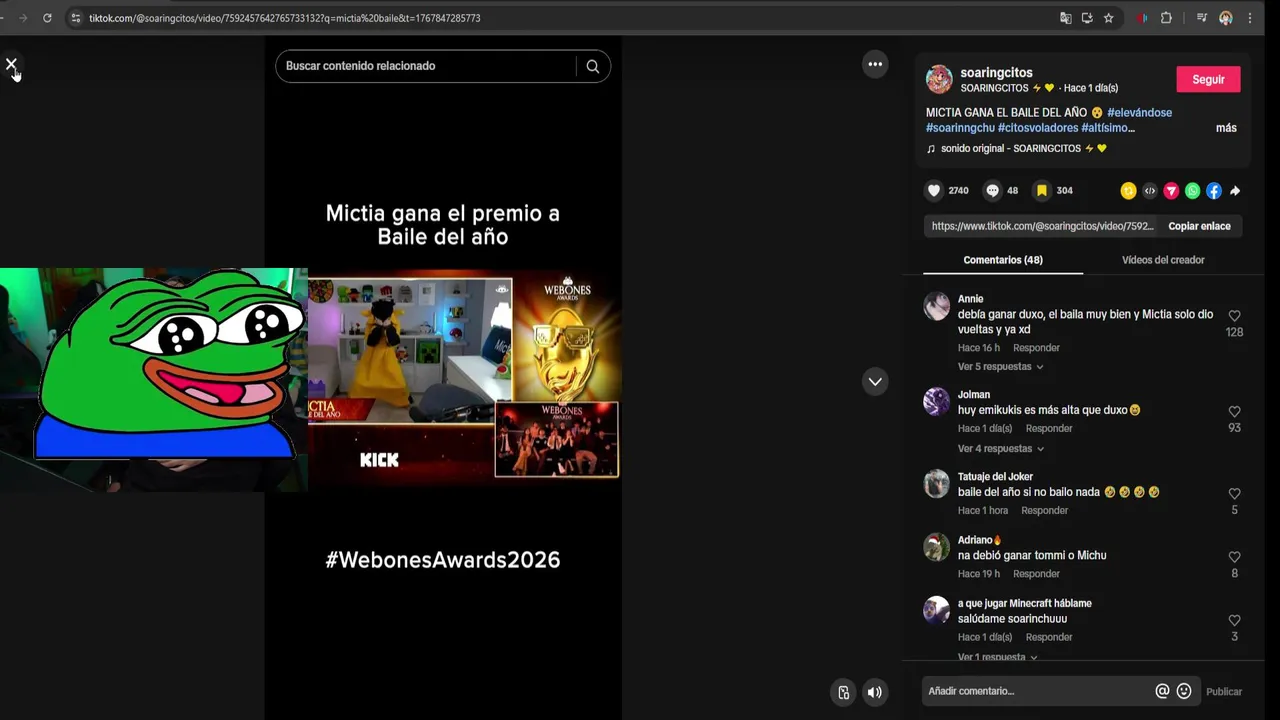Image resolution: width=1280 pixels, height=720 pixels.
Task: Like Adriano's comment
Action: tap(1234, 557)
